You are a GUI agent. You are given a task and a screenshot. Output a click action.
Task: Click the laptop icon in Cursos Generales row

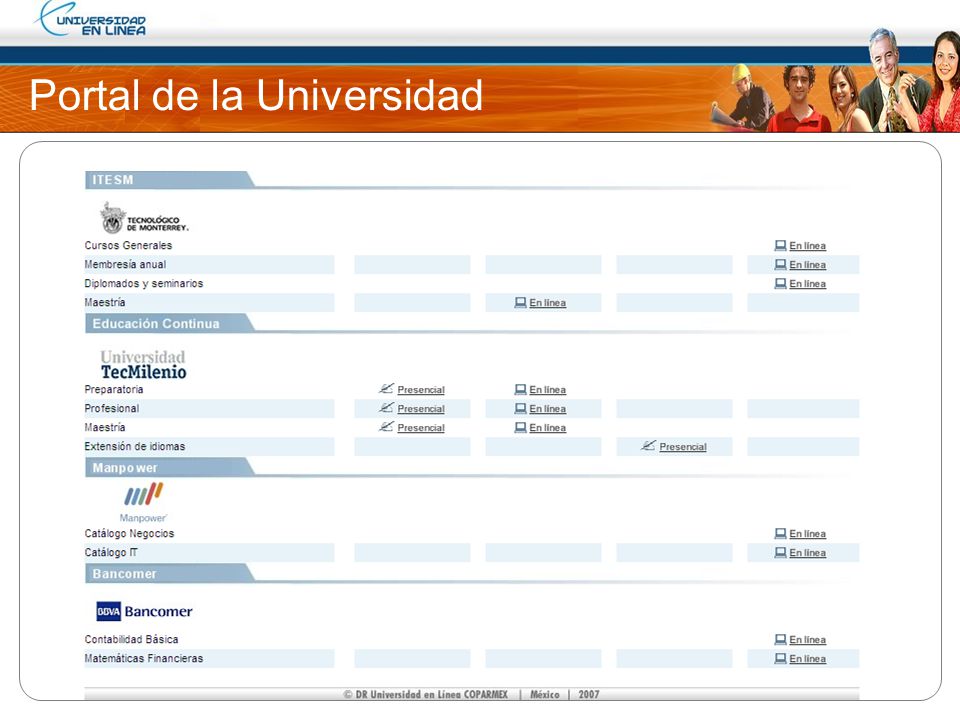(780, 246)
